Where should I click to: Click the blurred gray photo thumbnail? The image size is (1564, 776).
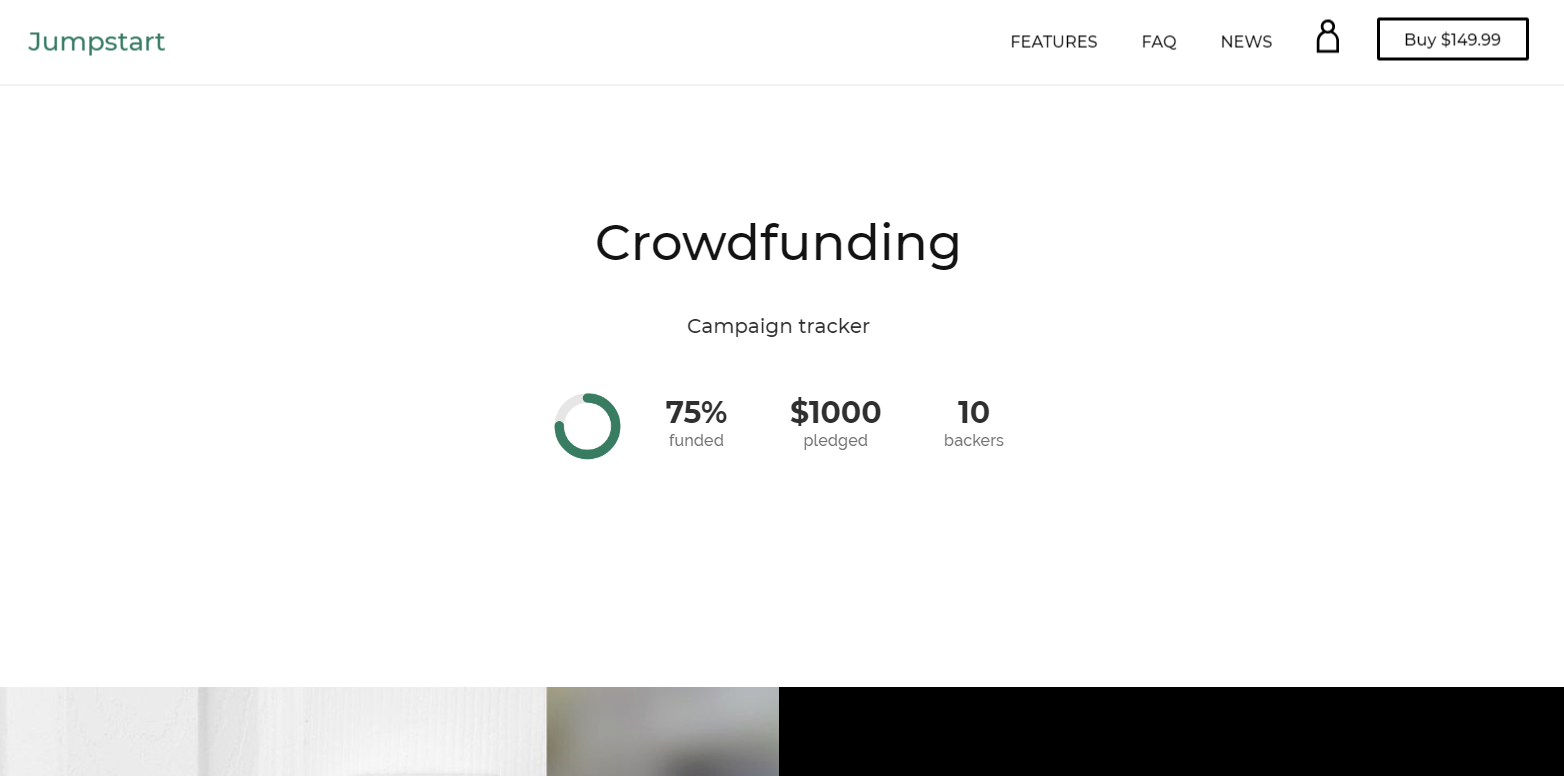tap(663, 731)
